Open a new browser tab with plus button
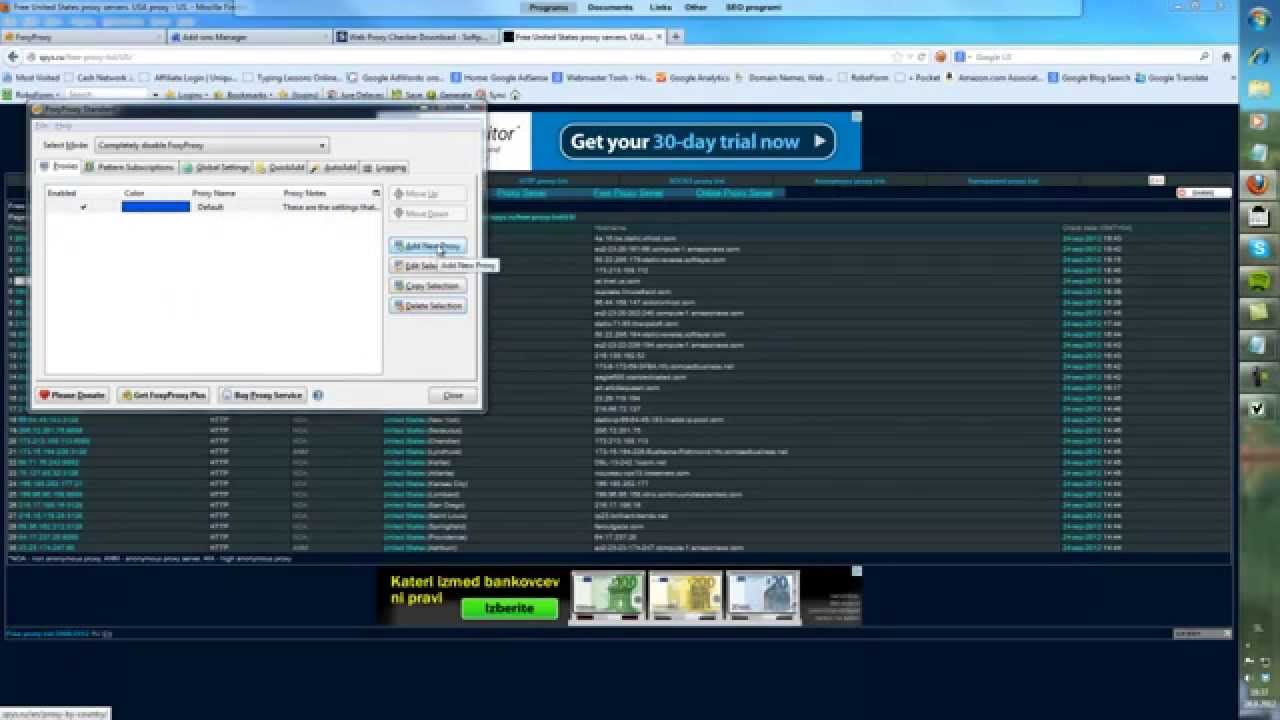 [676, 37]
